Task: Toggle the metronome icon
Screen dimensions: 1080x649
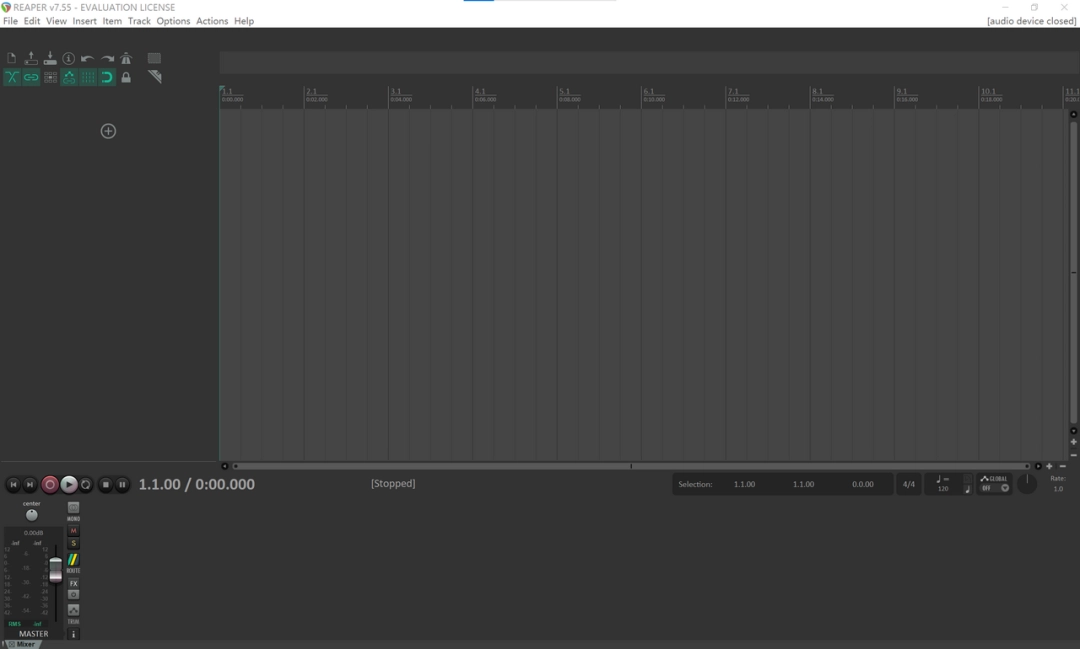Action: (x=126, y=59)
